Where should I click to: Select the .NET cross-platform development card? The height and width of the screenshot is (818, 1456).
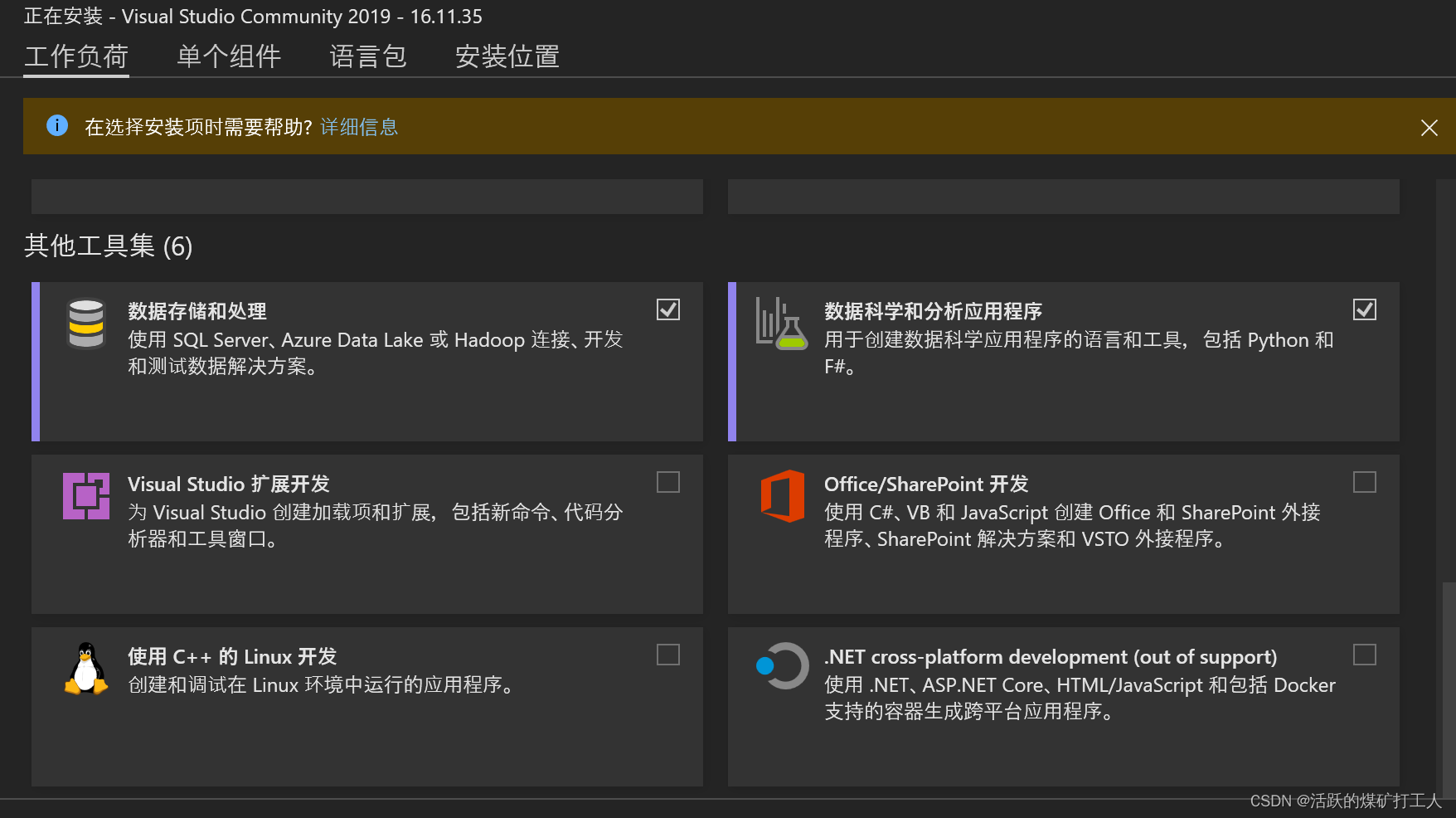click(x=1064, y=707)
